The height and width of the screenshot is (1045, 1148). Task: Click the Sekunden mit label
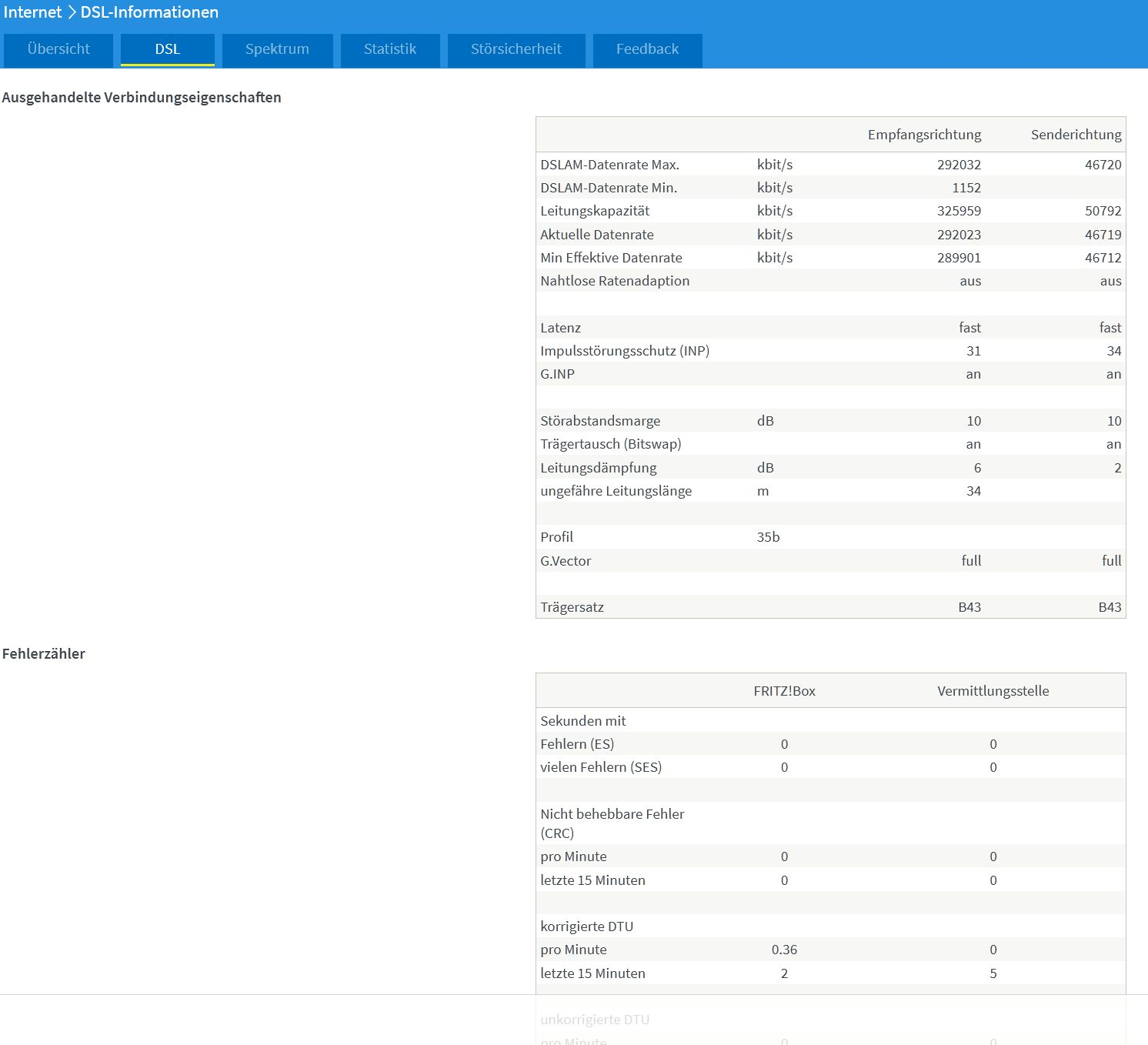point(583,721)
